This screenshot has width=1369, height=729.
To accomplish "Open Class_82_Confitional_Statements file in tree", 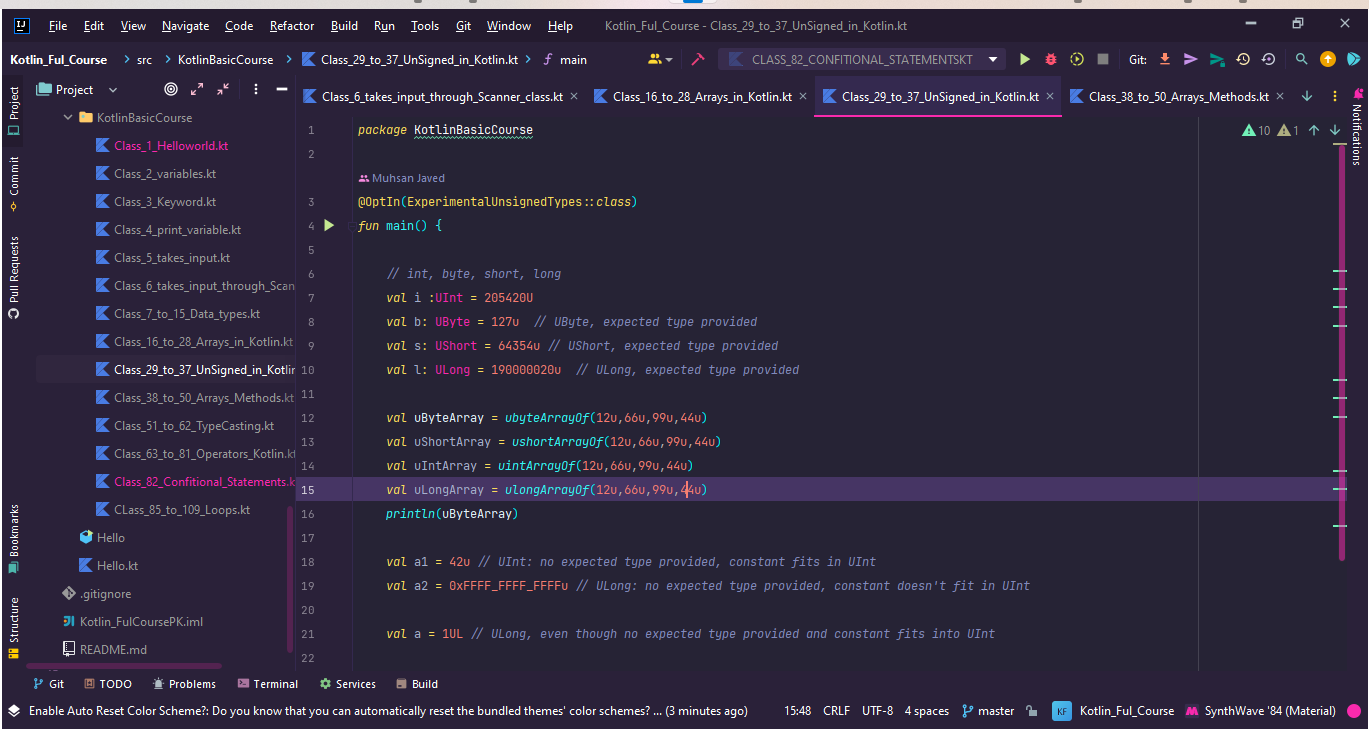I will point(204,482).
